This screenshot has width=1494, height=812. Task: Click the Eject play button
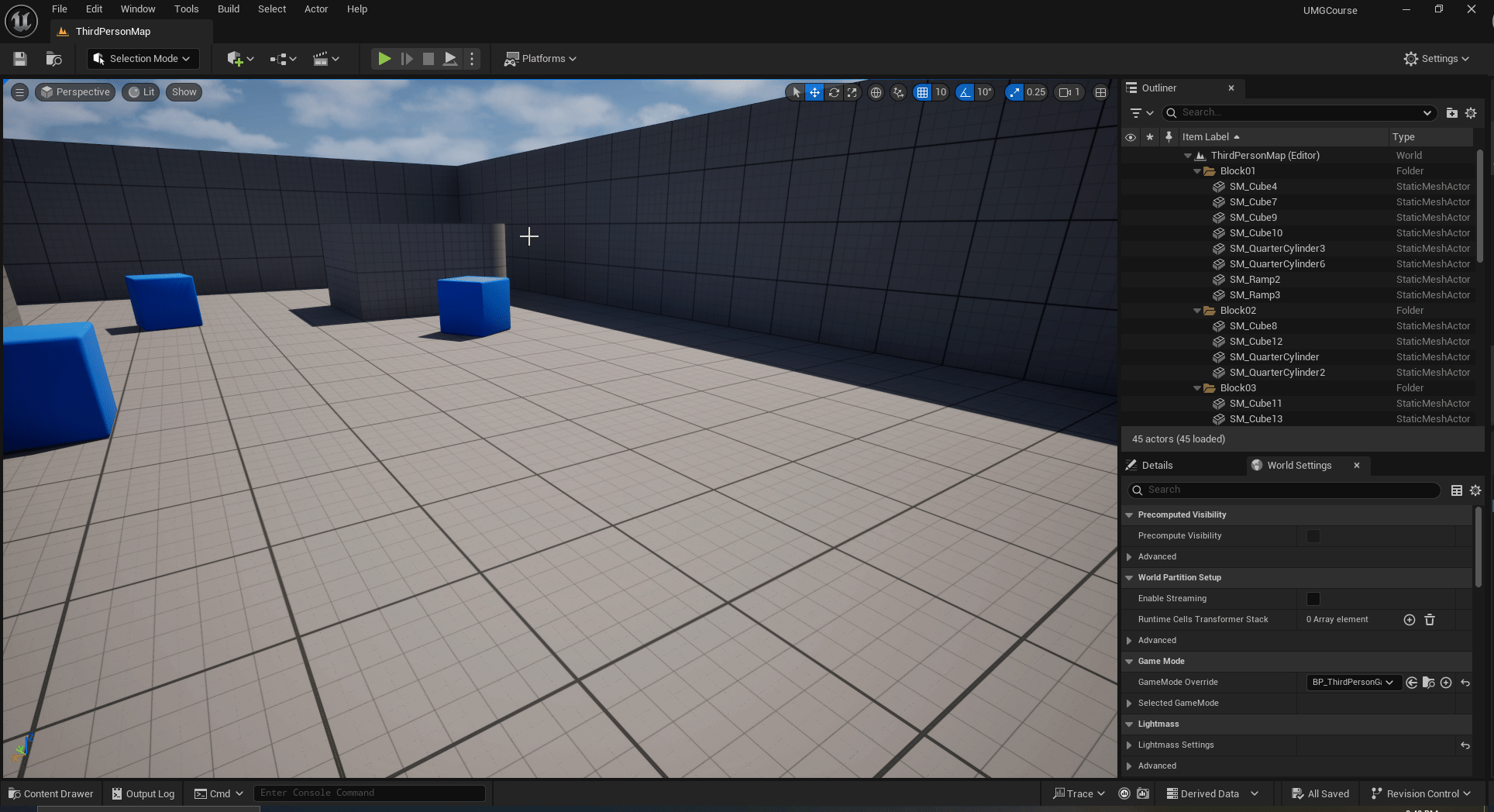point(449,59)
